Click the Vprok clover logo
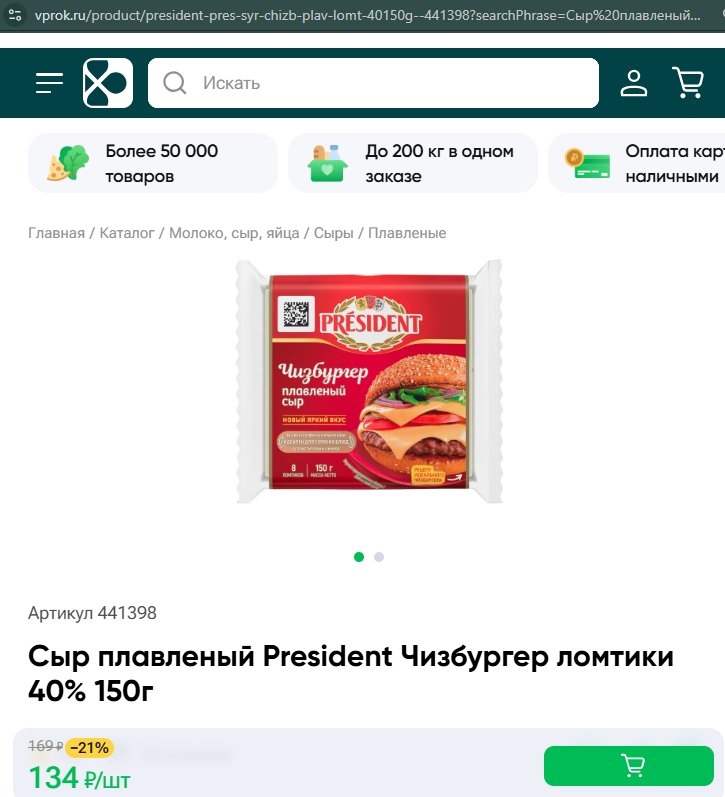The image size is (725, 797). pyautogui.click(x=108, y=83)
